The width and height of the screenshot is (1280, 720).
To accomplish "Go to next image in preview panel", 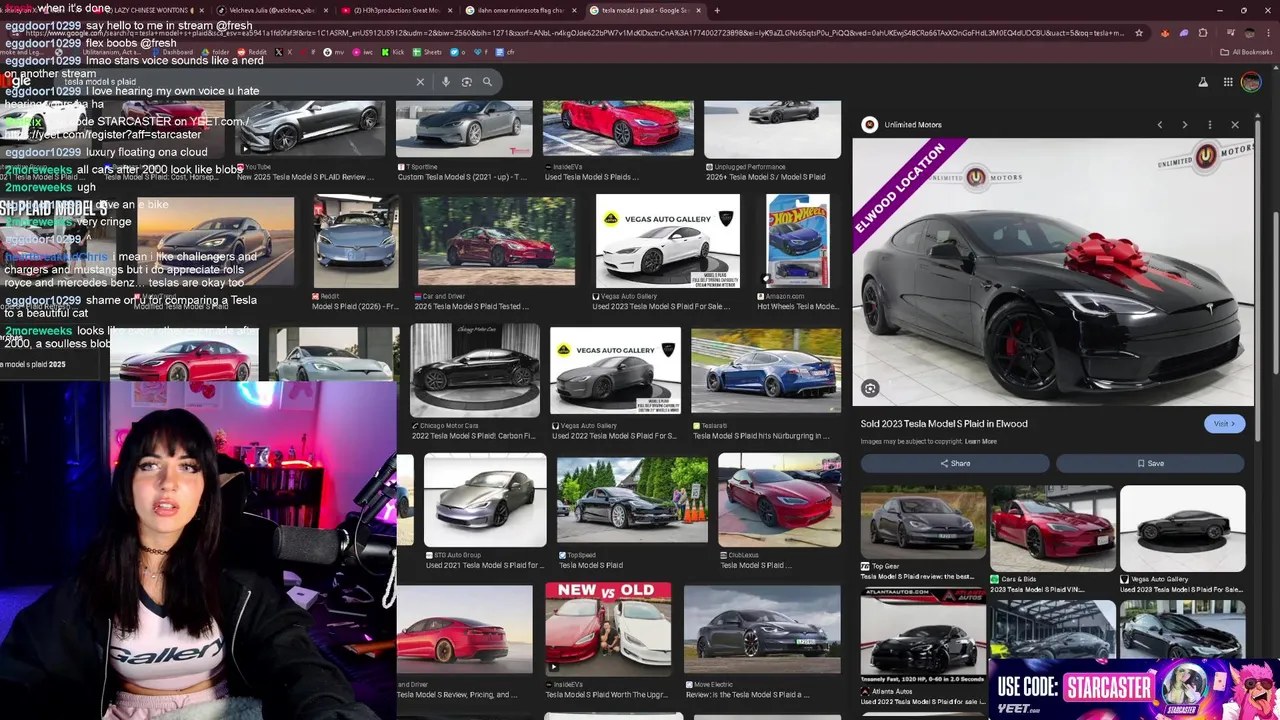I will click(x=1185, y=125).
